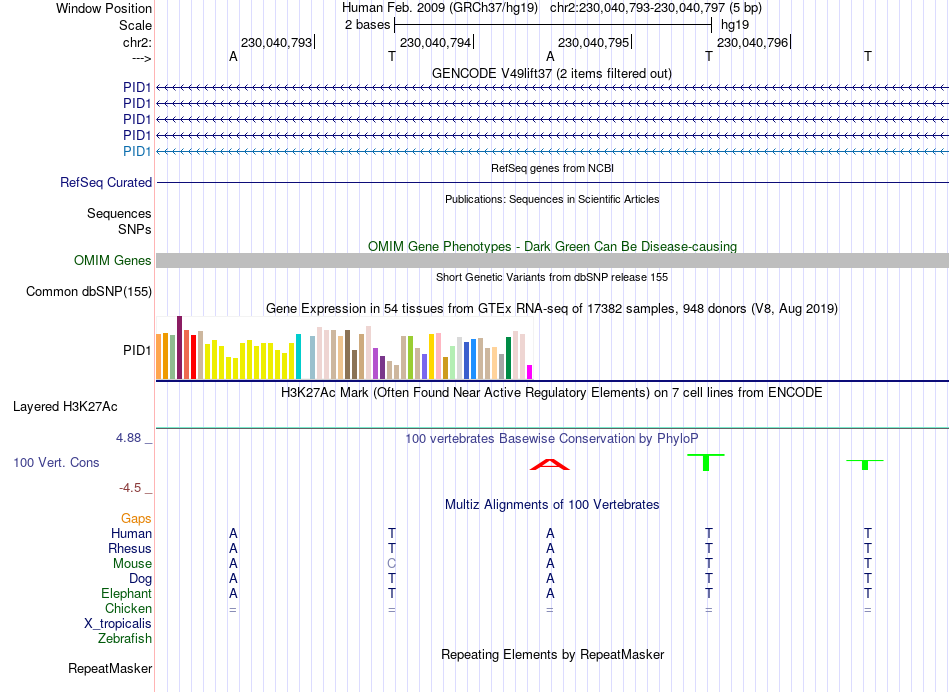
Task: Click coordinate label 230,040,793
Action: 276,42
